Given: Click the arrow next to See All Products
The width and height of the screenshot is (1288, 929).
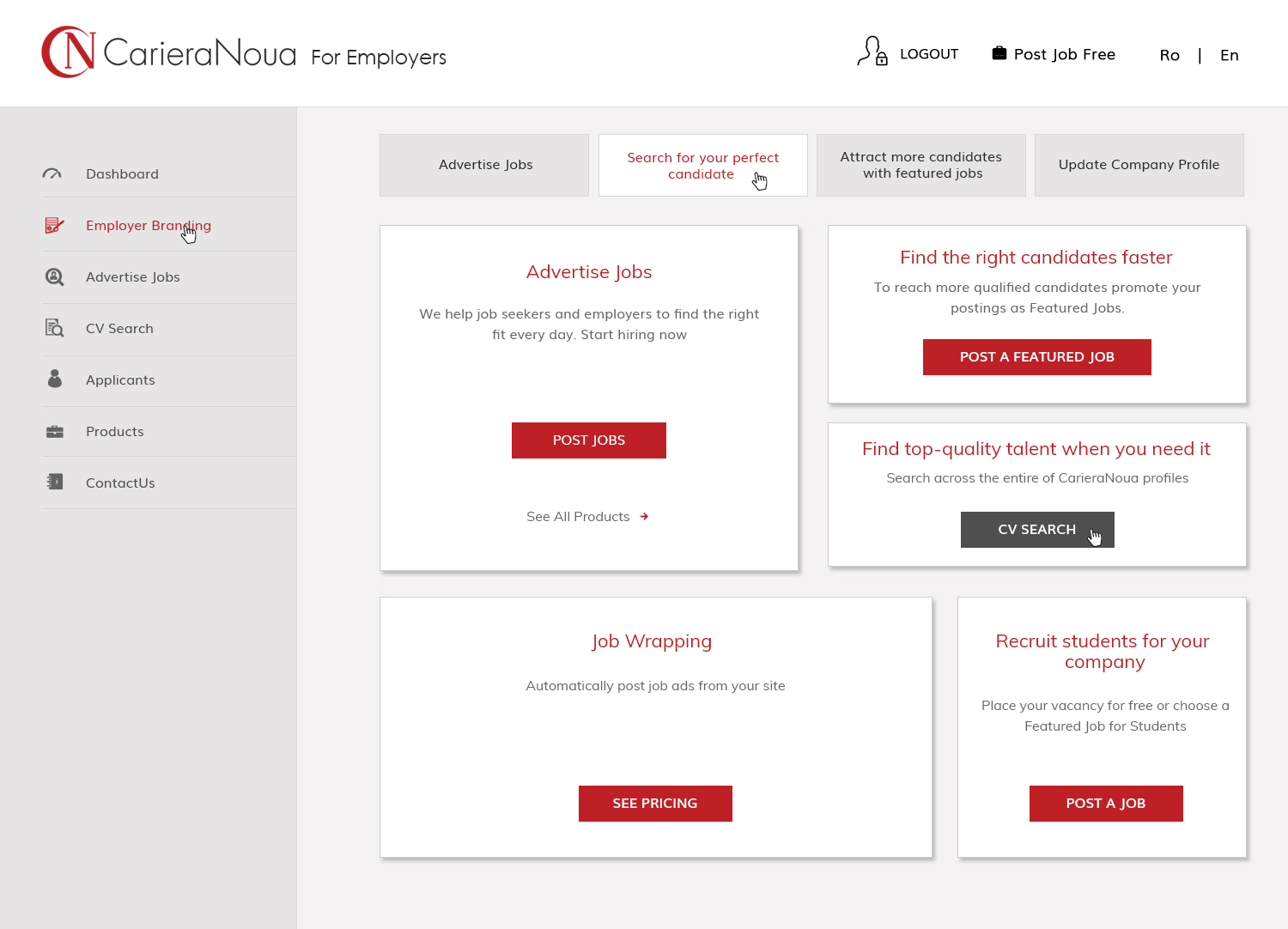Looking at the screenshot, I should click(x=644, y=516).
